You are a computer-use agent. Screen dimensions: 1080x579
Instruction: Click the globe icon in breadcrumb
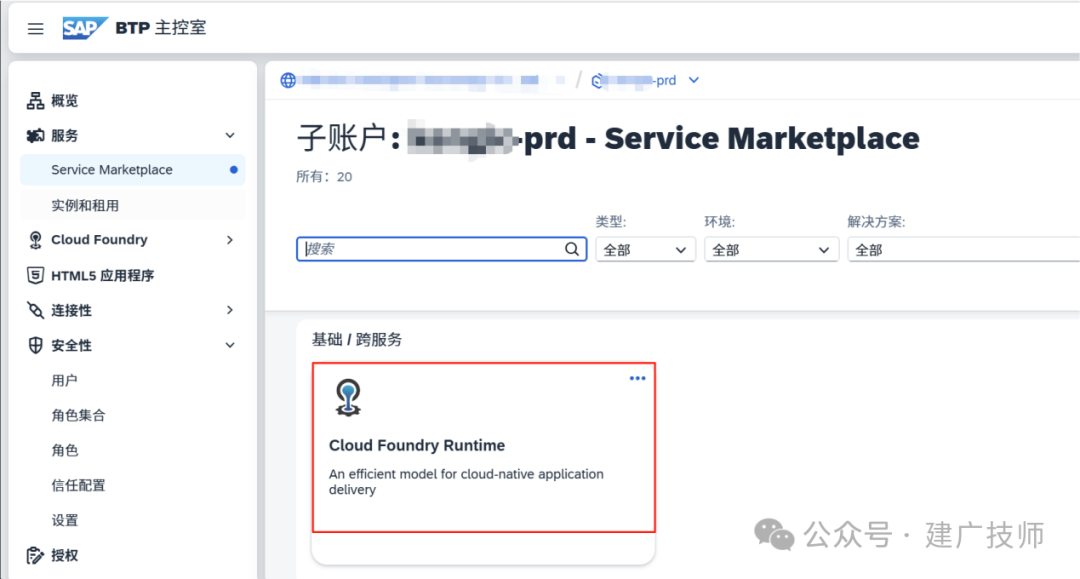pos(288,81)
